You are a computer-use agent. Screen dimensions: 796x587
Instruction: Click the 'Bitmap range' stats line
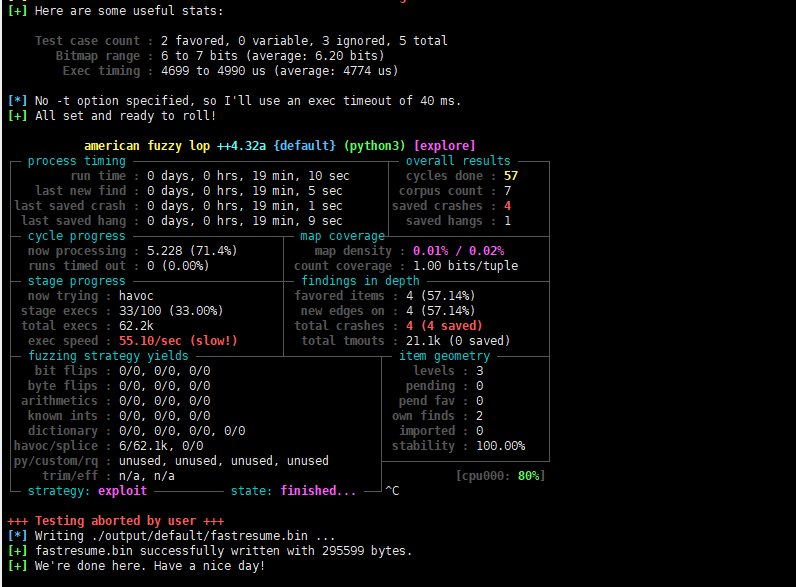pos(220,56)
